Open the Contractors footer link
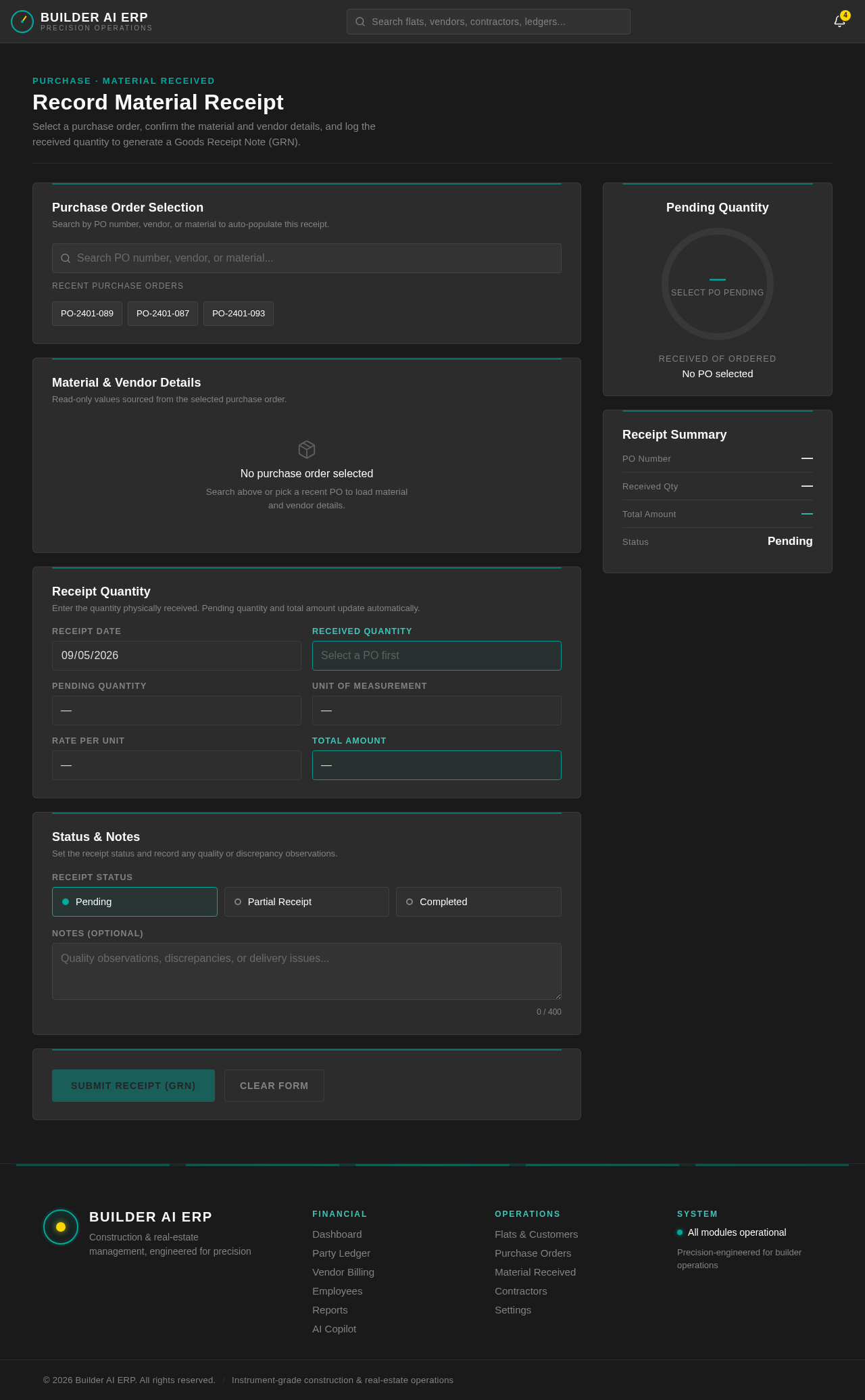Screen dimensions: 865x1400 click(521, 1291)
